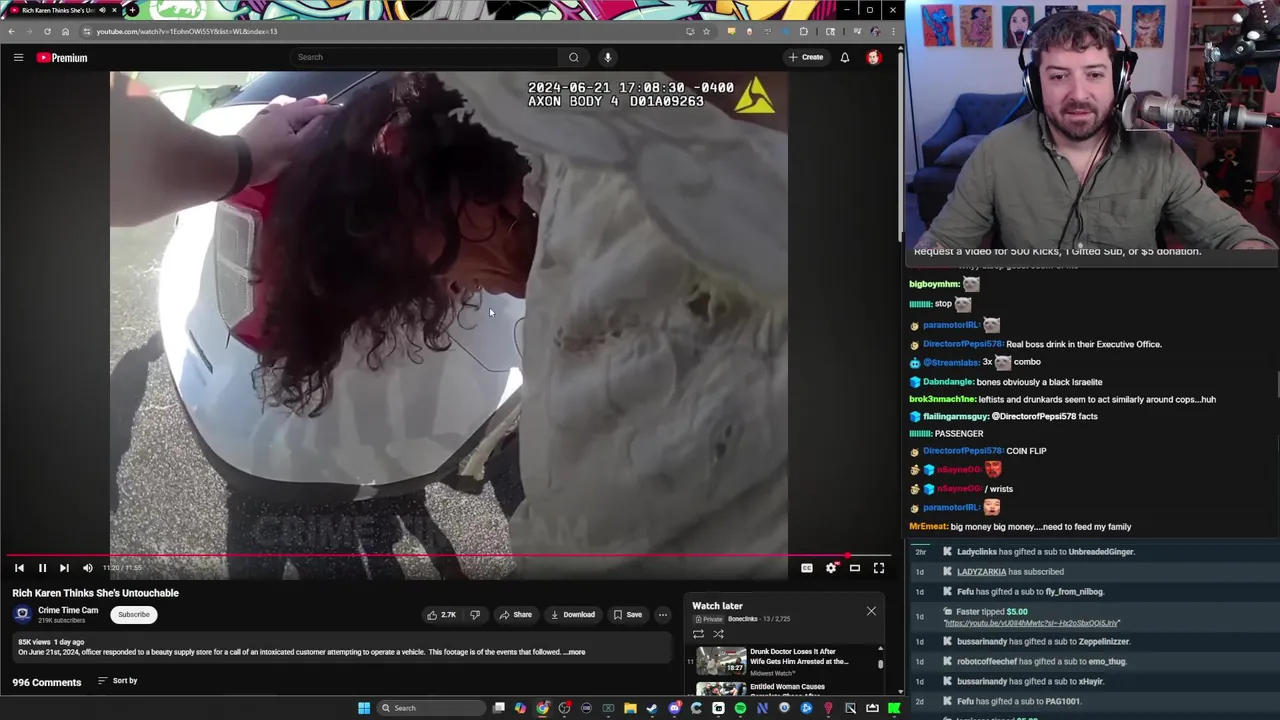This screenshot has width=1280, height=720.
Task: Dislike the video
Action: 475,615
